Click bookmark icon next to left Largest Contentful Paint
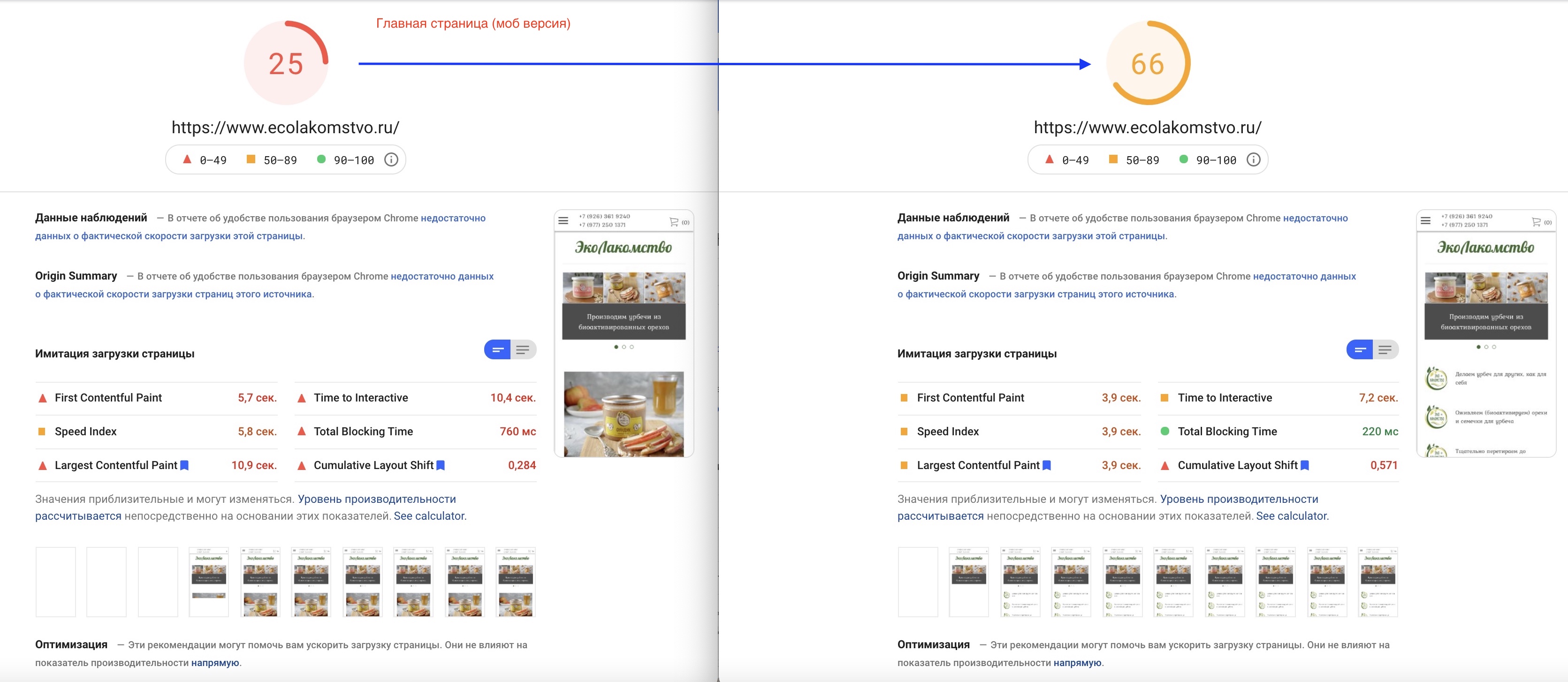Image resolution: width=1568 pixels, height=682 pixels. [x=184, y=465]
